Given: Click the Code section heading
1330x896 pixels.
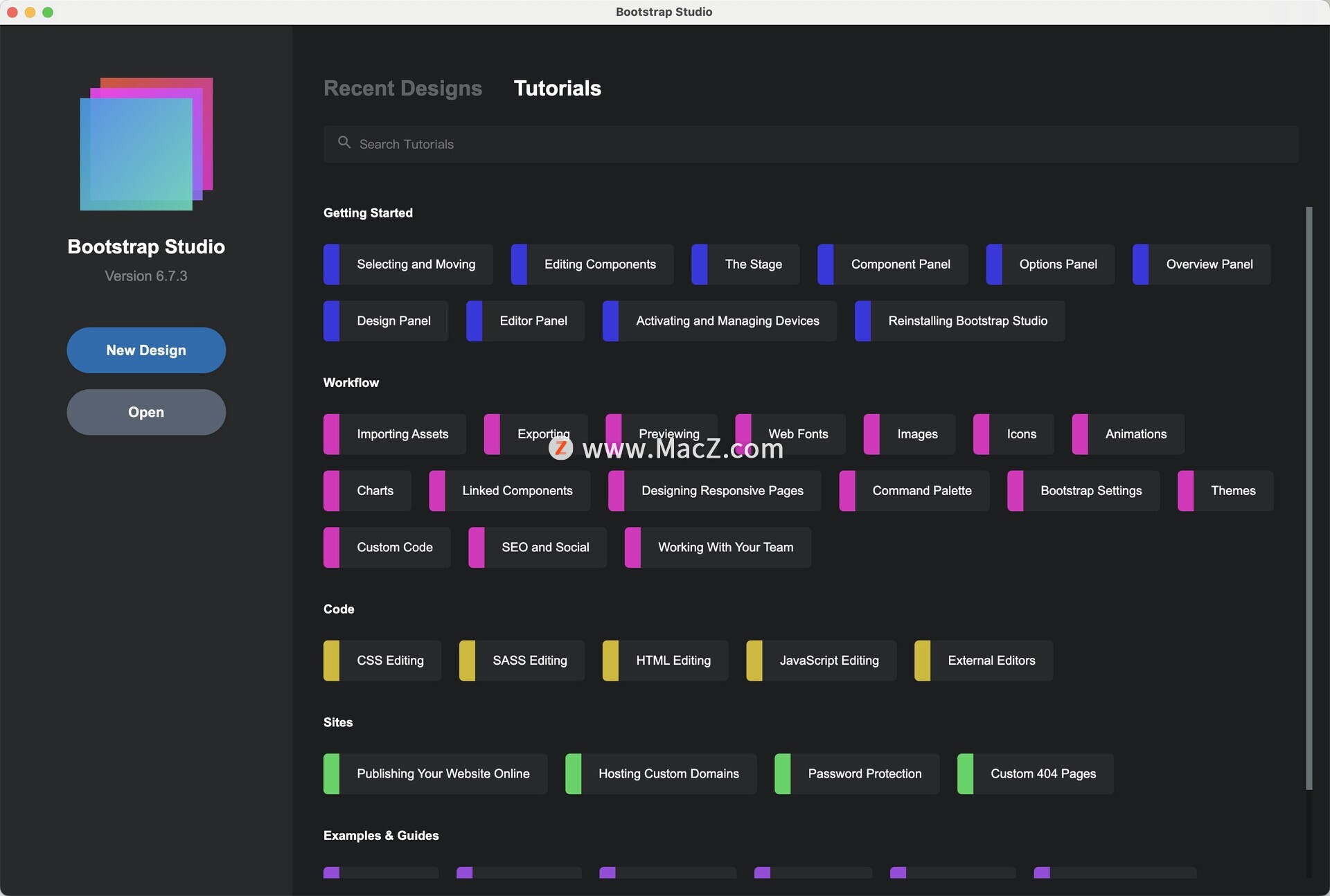Looking at the screenshot, I should (x=339, y=609).
